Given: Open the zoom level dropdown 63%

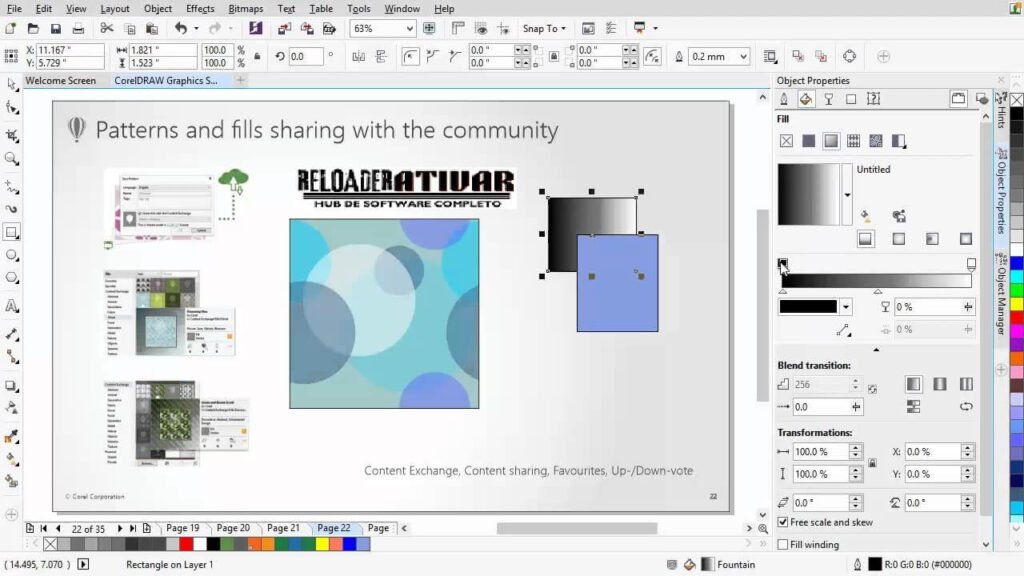Looking at the screenshot, I should point(409,29).
